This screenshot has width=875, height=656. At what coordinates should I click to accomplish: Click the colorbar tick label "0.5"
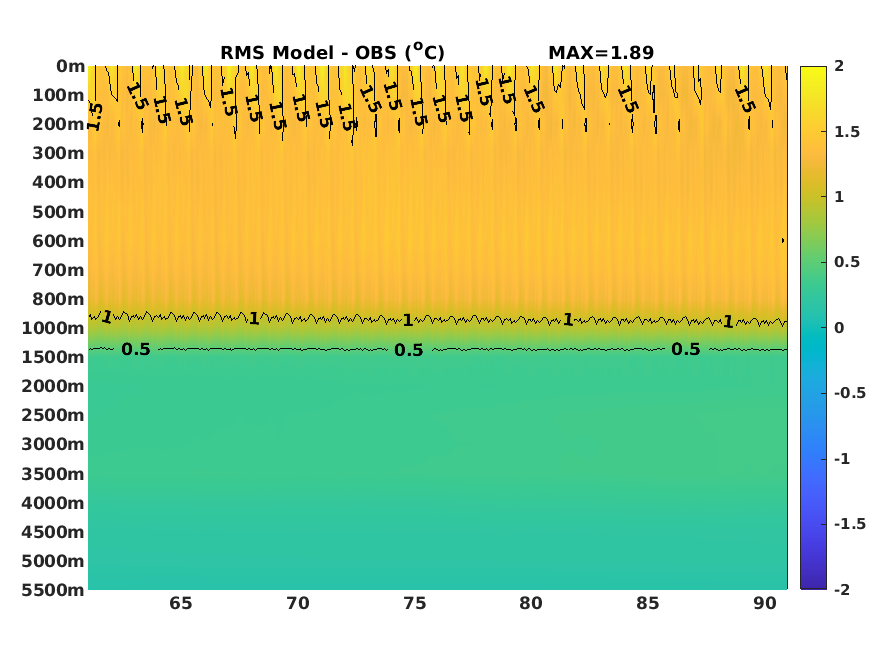[847, 262]
